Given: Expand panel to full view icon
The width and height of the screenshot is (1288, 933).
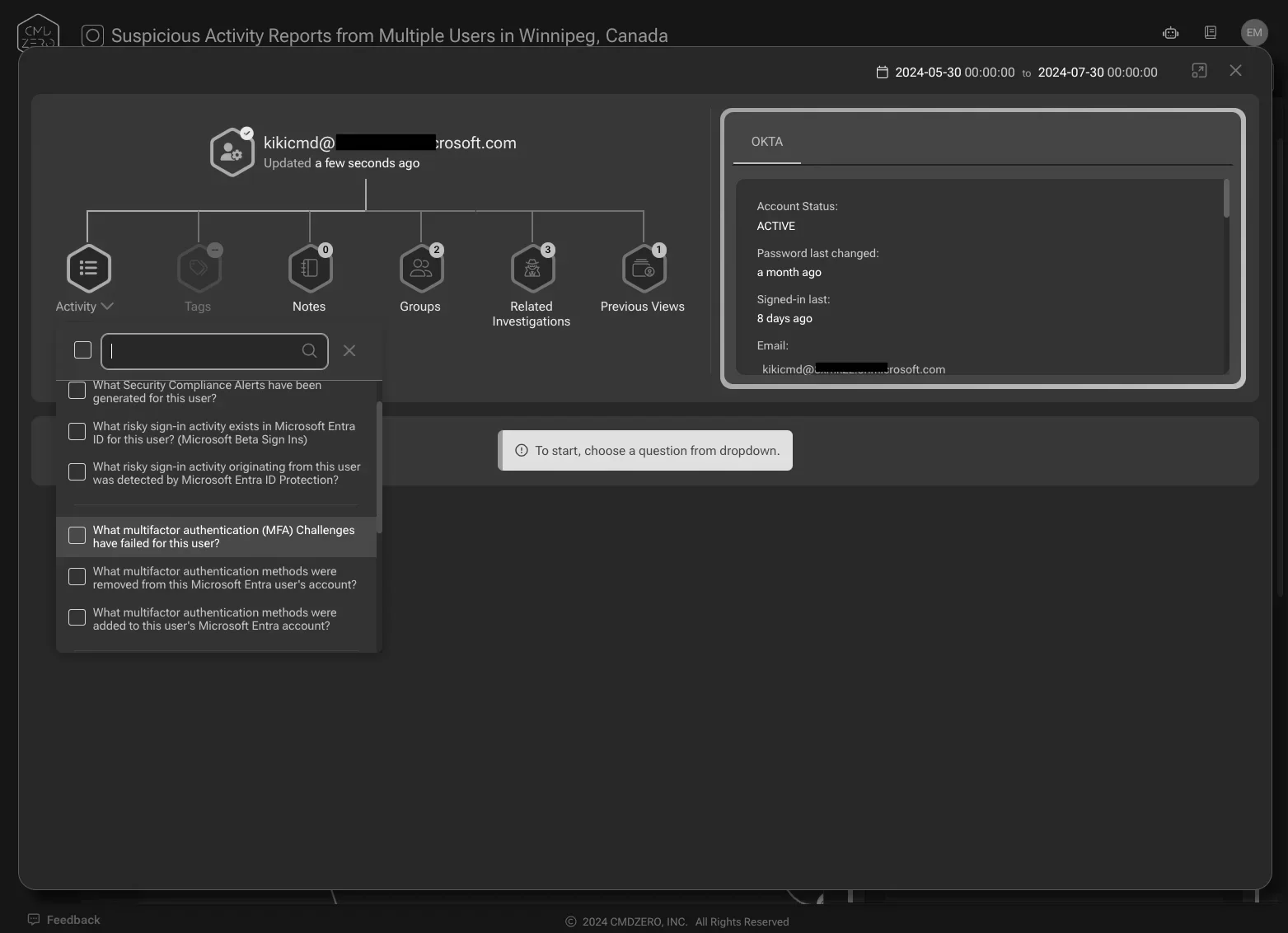Looking at the screenshot, I should click(1199, 71).
